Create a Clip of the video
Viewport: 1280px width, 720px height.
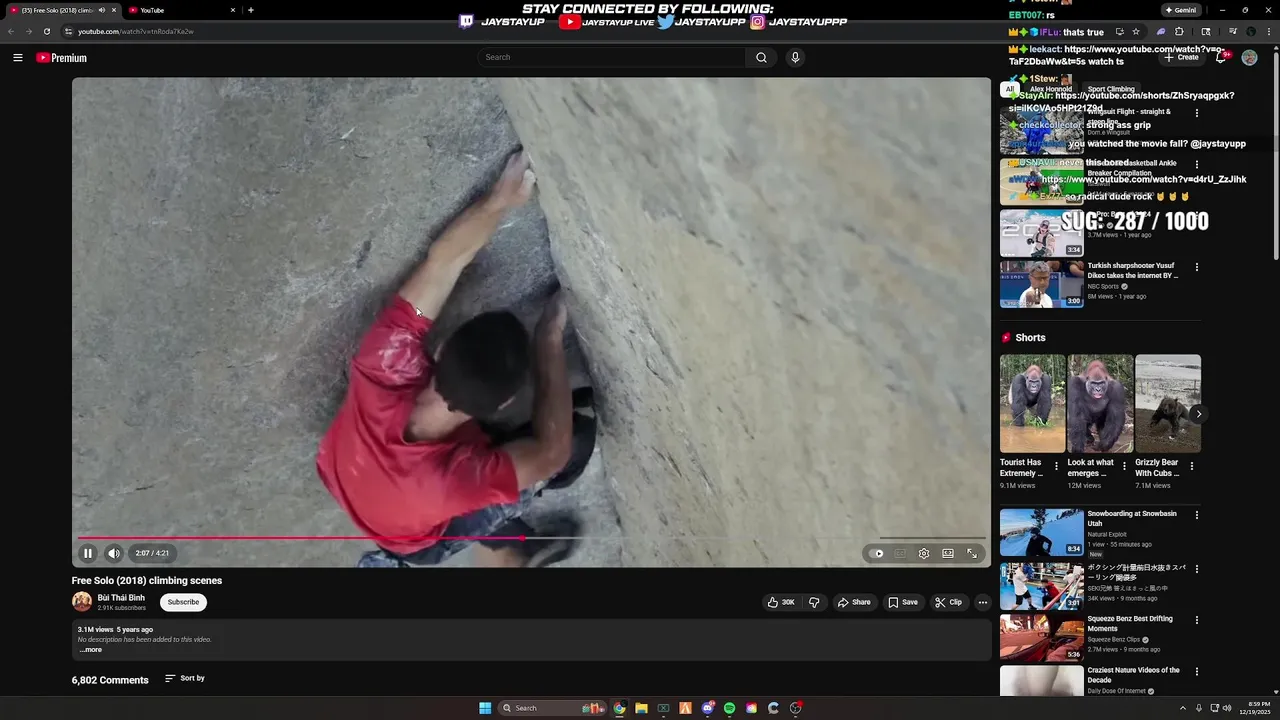point(948,602)
